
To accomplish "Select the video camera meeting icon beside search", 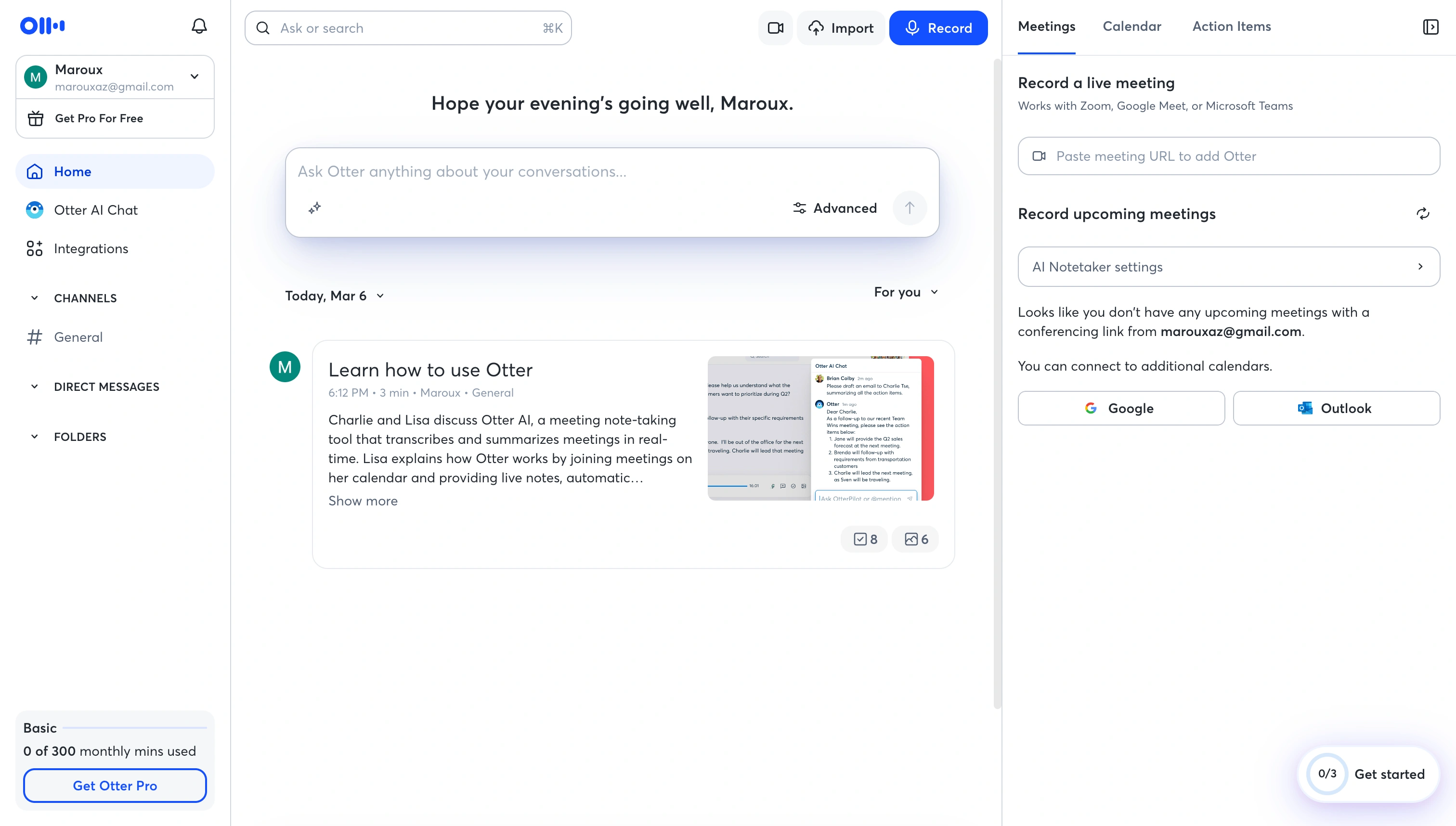I will tap(775, 27).
